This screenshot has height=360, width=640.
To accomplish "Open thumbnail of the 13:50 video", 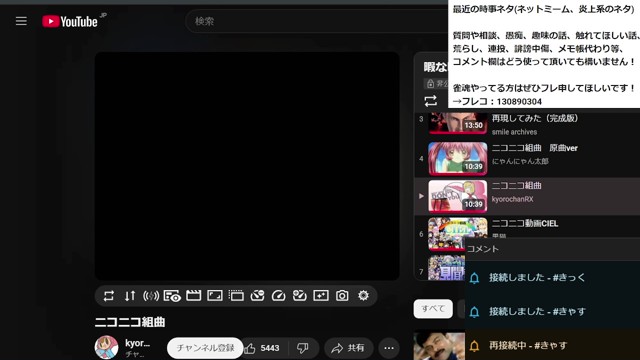I will click(458, 123).
